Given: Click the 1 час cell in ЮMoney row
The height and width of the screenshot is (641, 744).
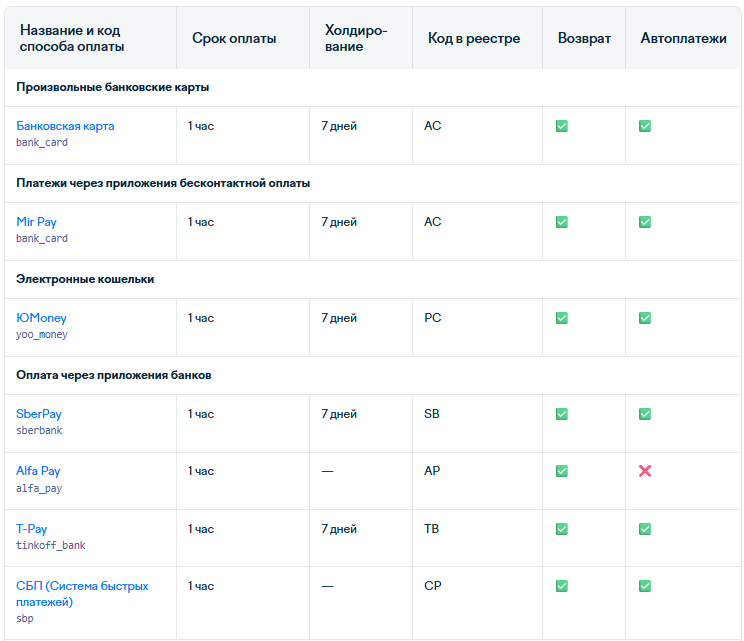Looking at the screenshot, I should (x=201, y=318).
